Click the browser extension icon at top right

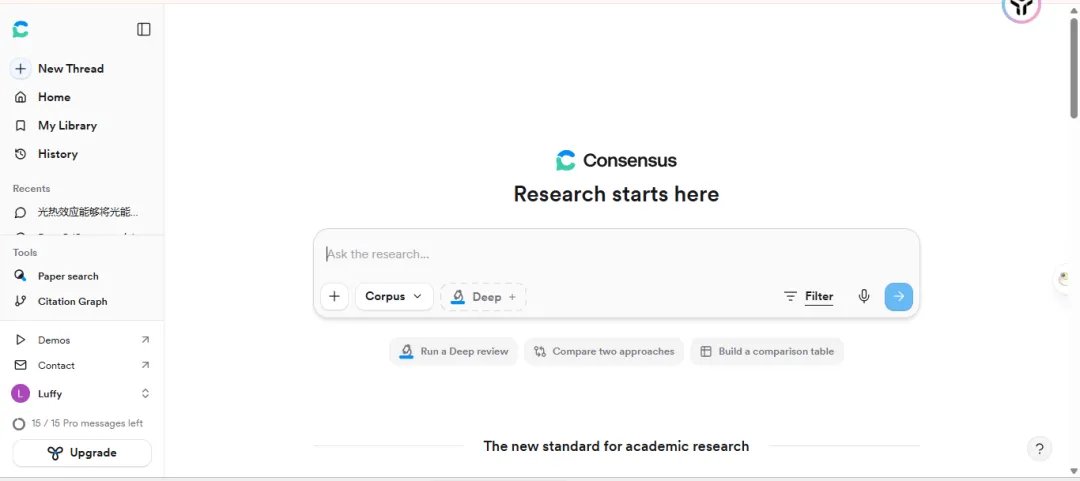(x=1021, y=8)
